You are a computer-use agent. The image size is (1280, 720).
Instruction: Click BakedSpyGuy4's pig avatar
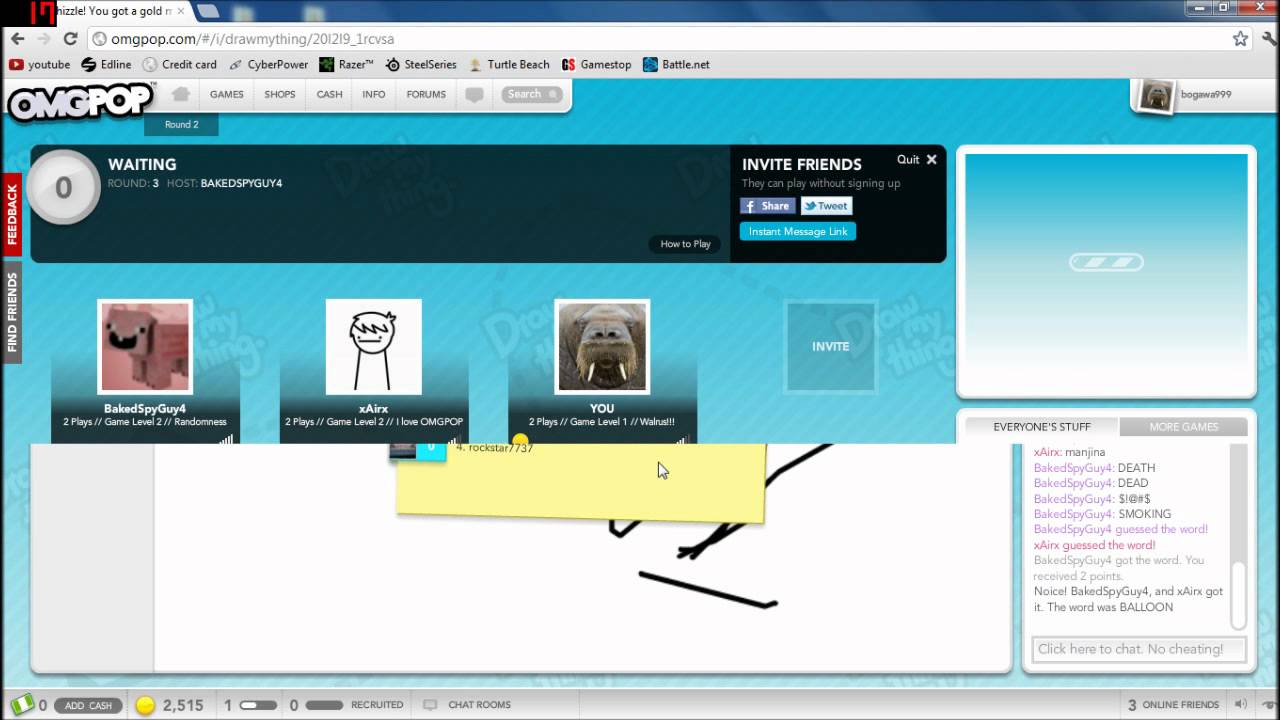pyautogui.click(x=145, y=347)
